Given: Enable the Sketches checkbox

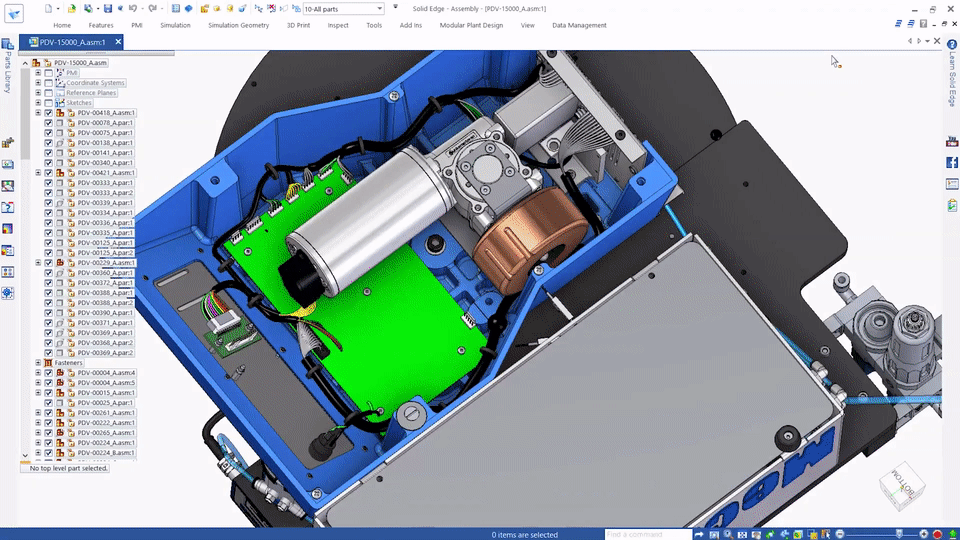Looking at the screenshot, I should pos(48,103).
